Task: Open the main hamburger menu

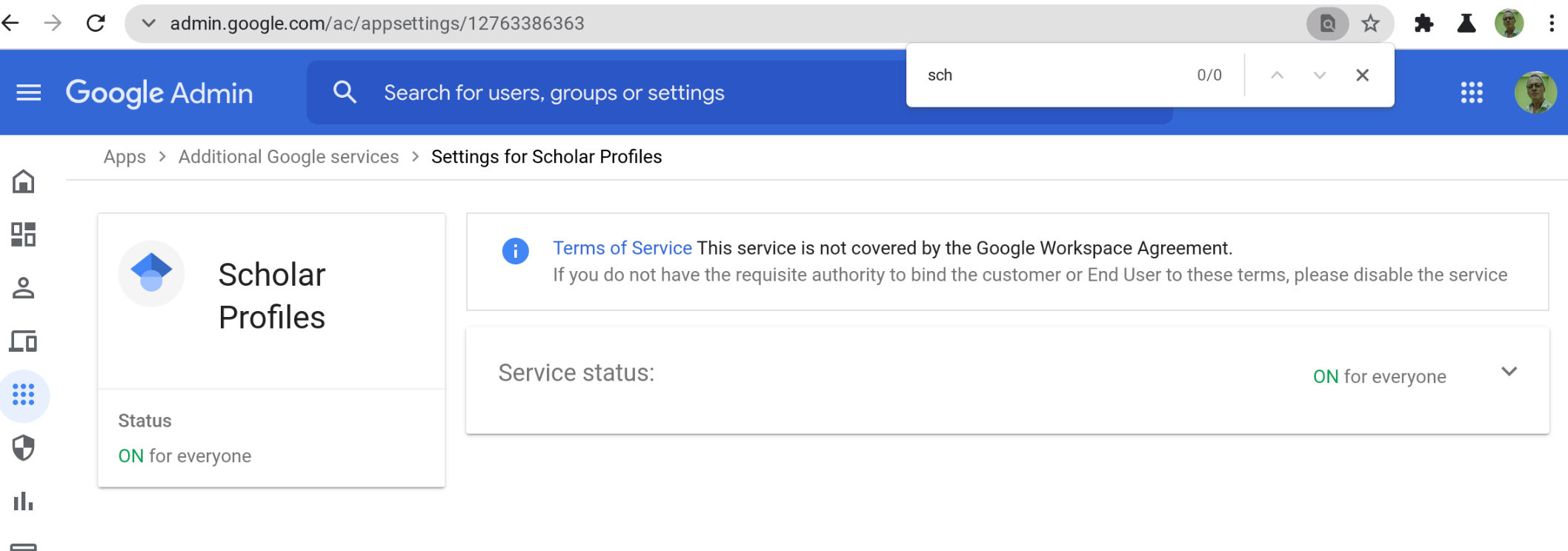Action: (29, 93)
